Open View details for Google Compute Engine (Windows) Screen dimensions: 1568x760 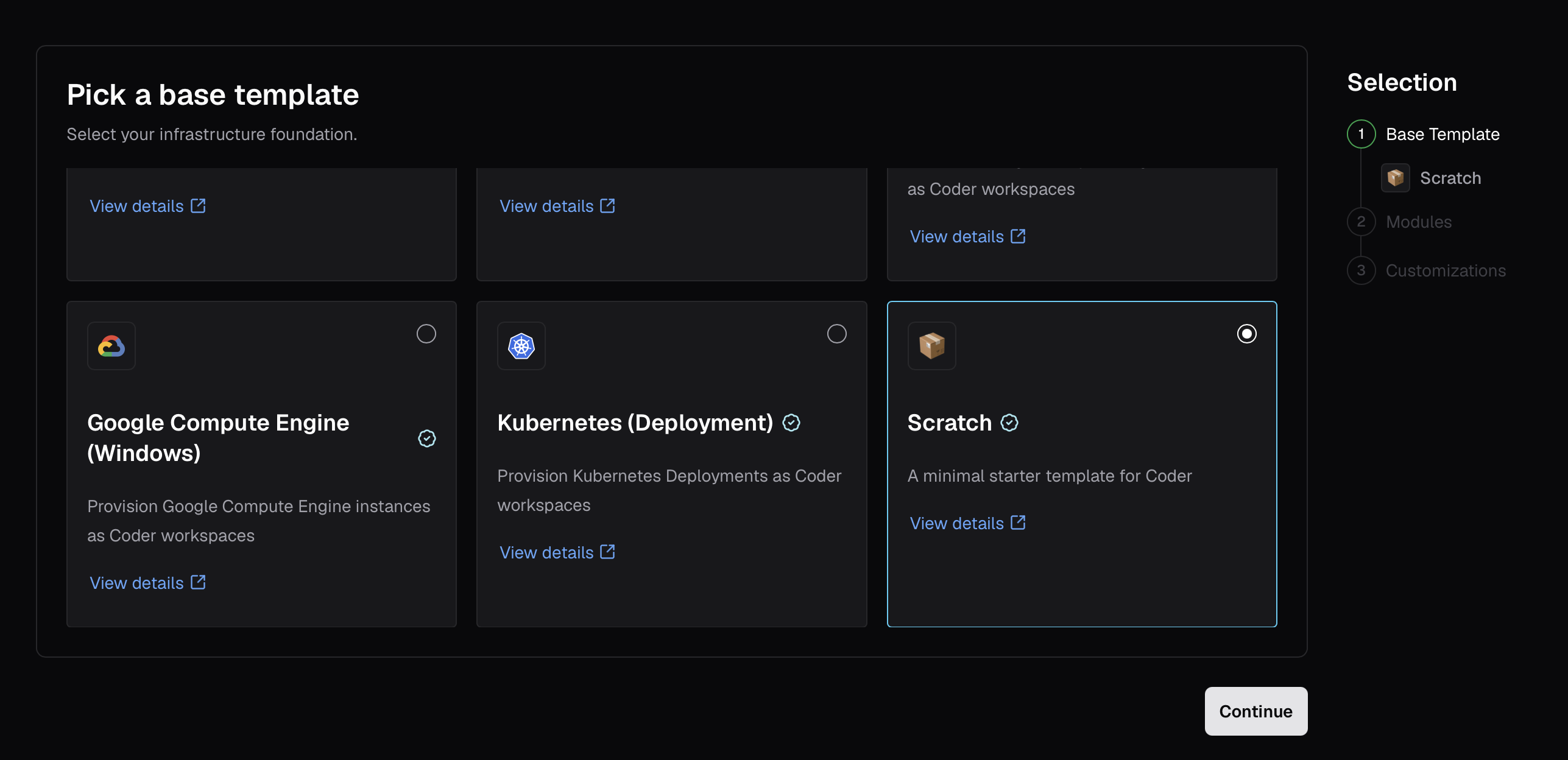[x=148, y=583]
